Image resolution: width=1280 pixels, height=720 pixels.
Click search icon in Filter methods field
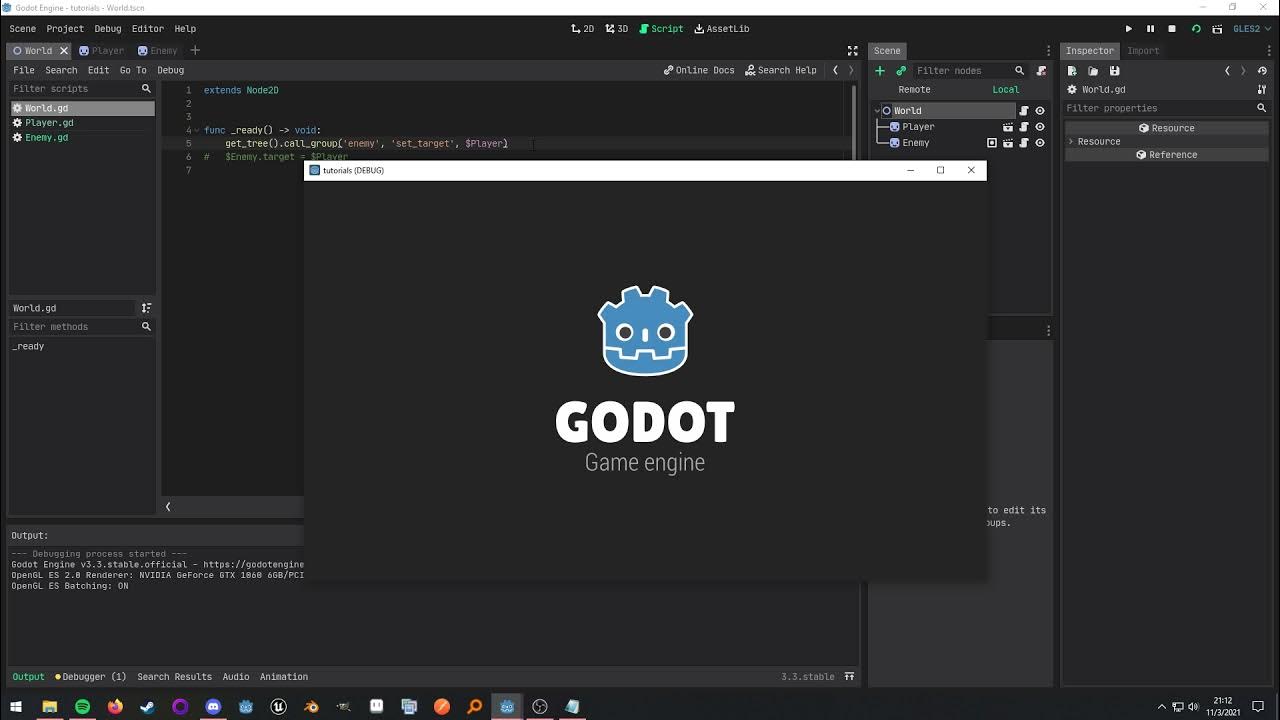(x=146, y=327)
